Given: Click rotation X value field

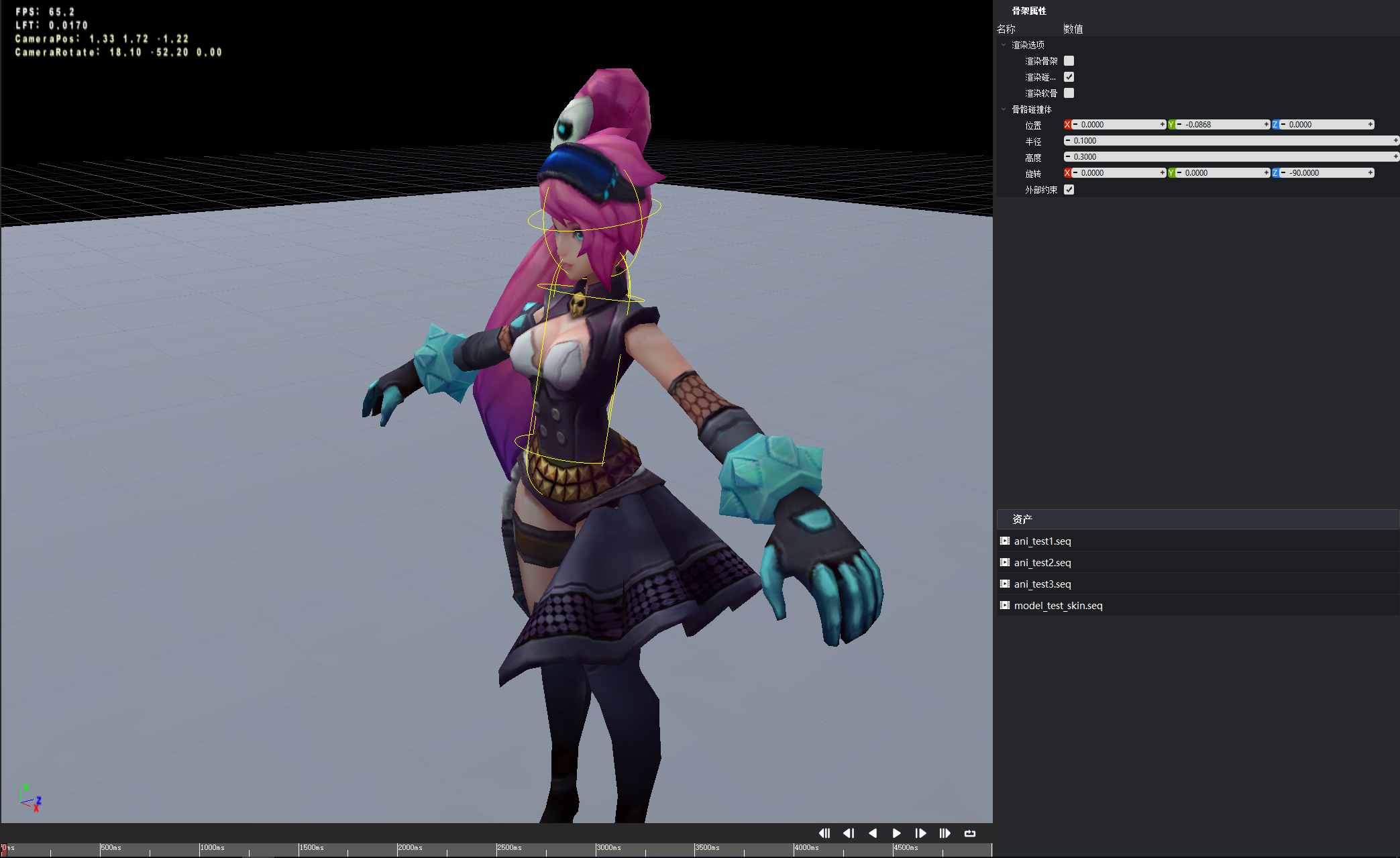Looking at the screenshot, I should (1118, 173).
